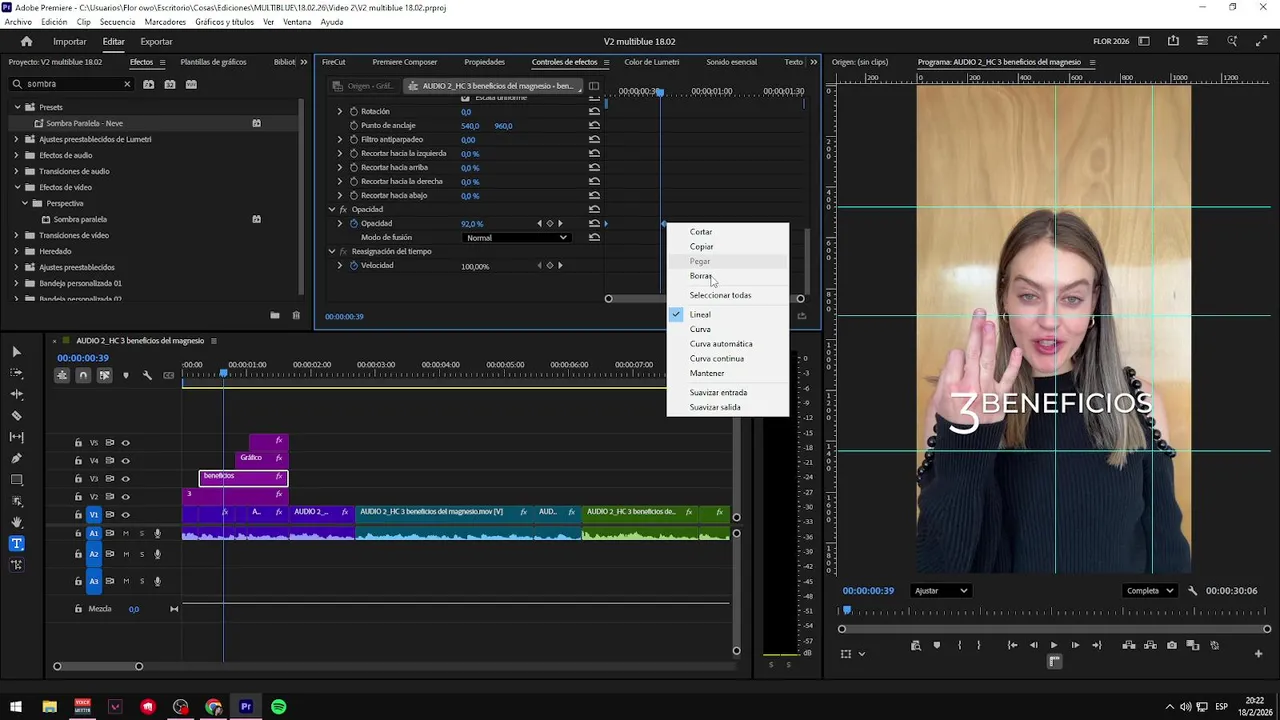Image resolution: width=1280 pixels, height=720 pixels.
Task: Play the Program monitor
Action: (x=1053, y=645)
